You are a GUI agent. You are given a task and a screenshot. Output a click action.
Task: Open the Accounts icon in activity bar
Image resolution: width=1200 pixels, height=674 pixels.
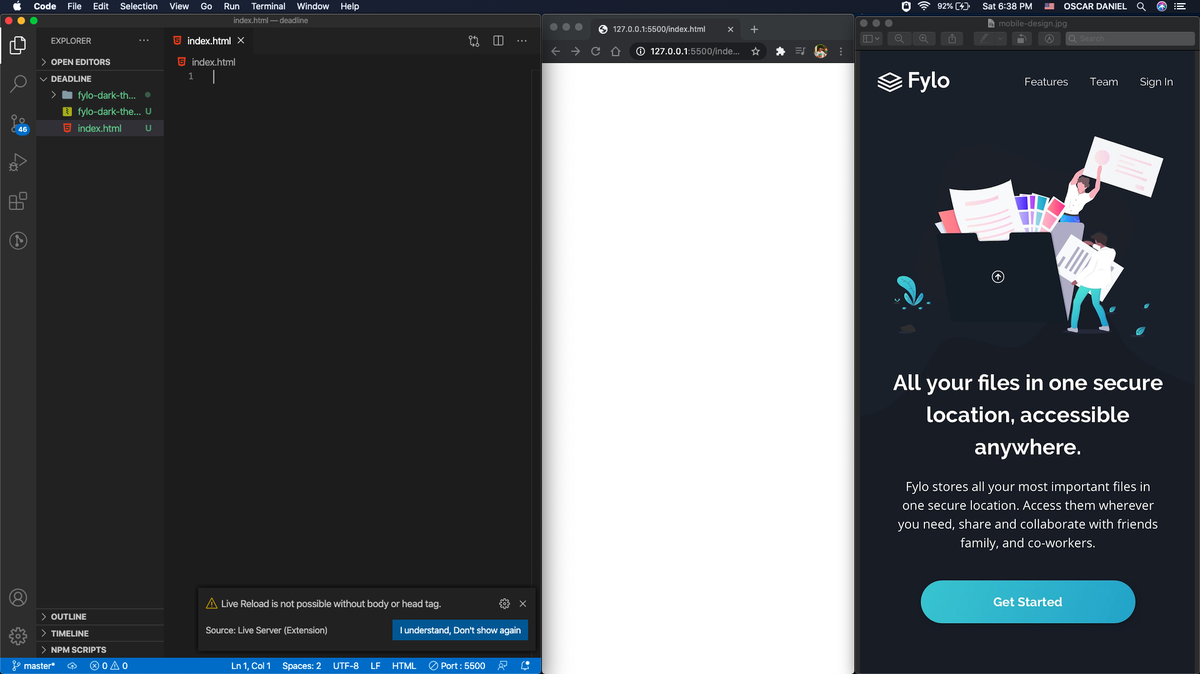[18, 598]
